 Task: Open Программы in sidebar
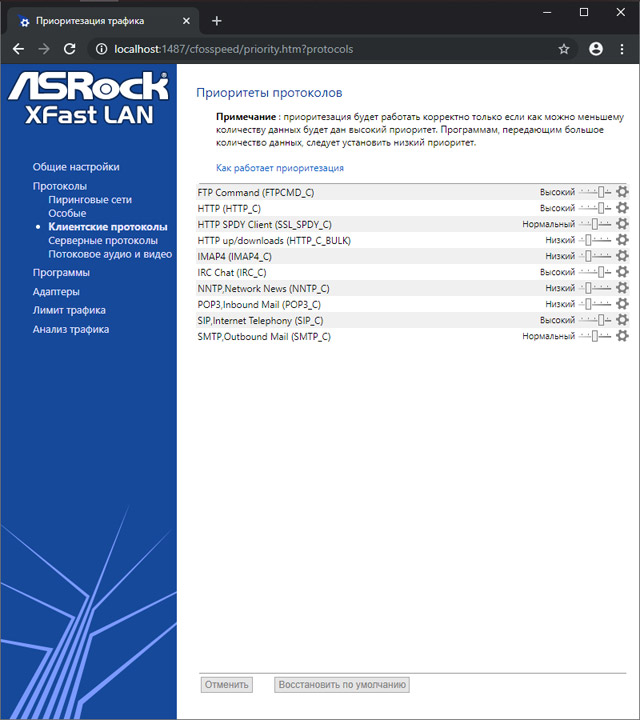pos(61,273)
